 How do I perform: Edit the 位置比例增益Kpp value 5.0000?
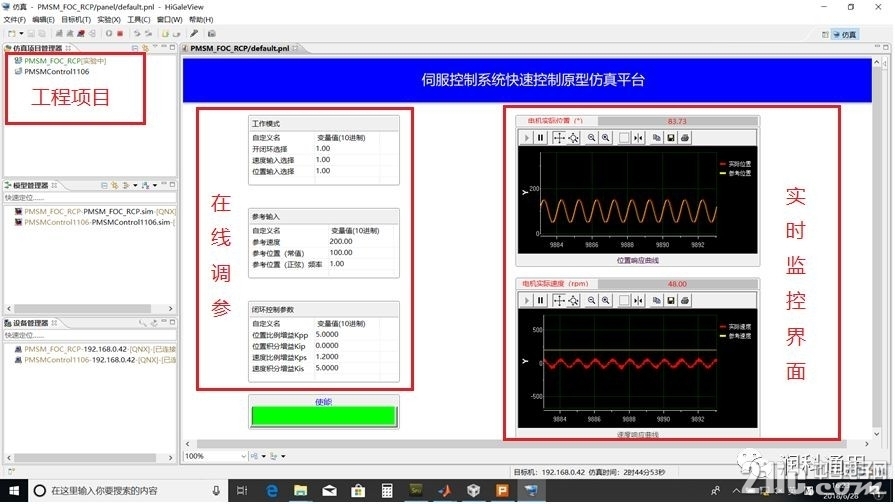coord(326,334)
